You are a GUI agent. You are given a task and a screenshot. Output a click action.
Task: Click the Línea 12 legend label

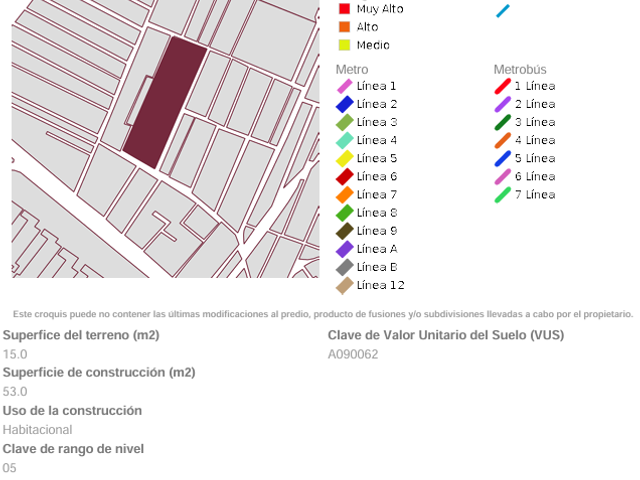coord(380,285)
